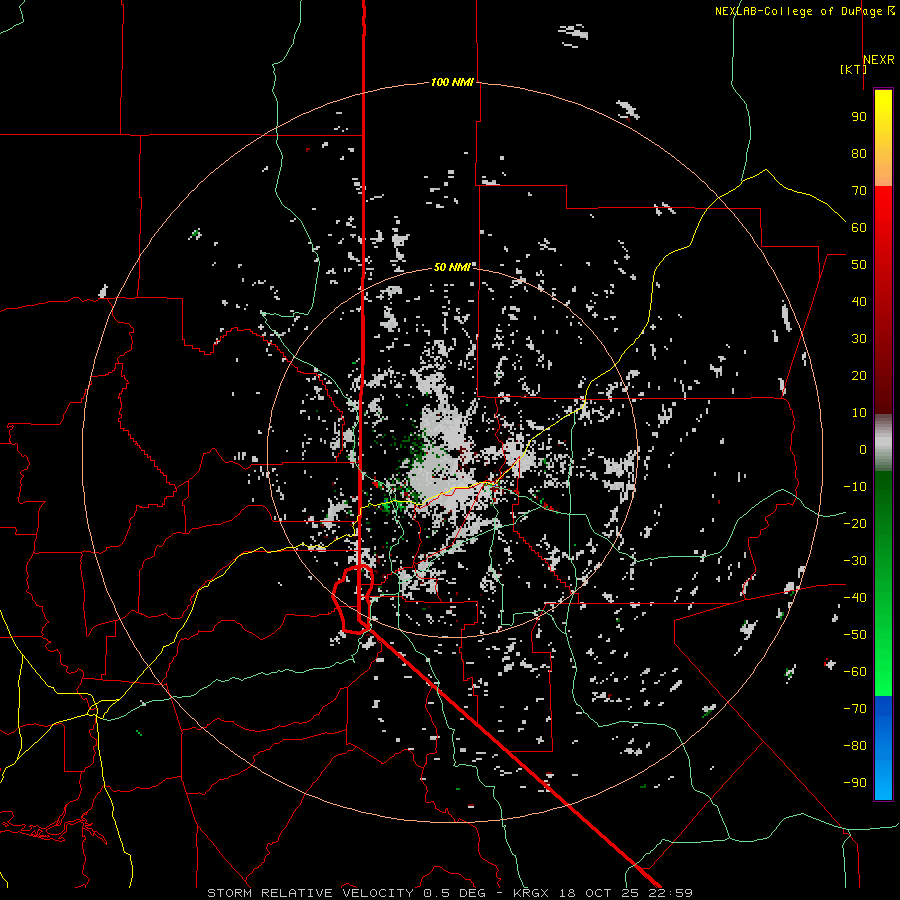900x900 pixels.
Task: Click the '100 NMI' range ring label
Action: [x=452, y=83]
